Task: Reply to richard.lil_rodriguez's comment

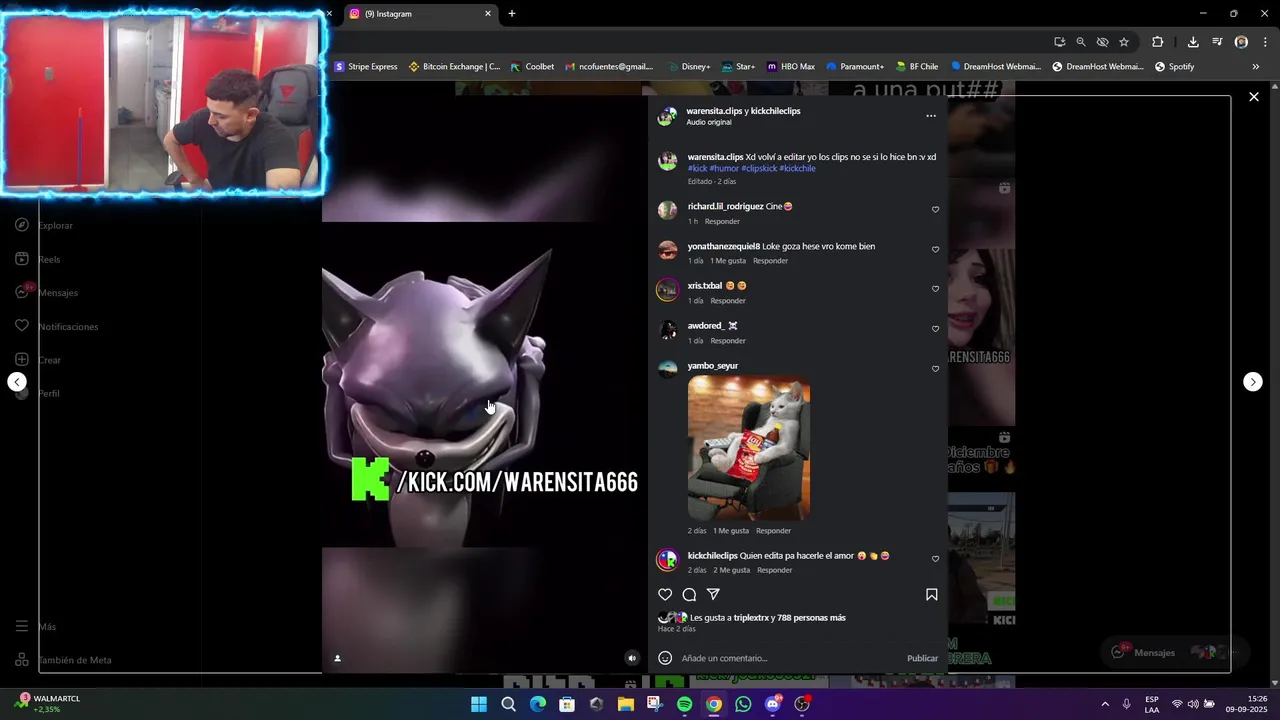Action: pos(722,221)
